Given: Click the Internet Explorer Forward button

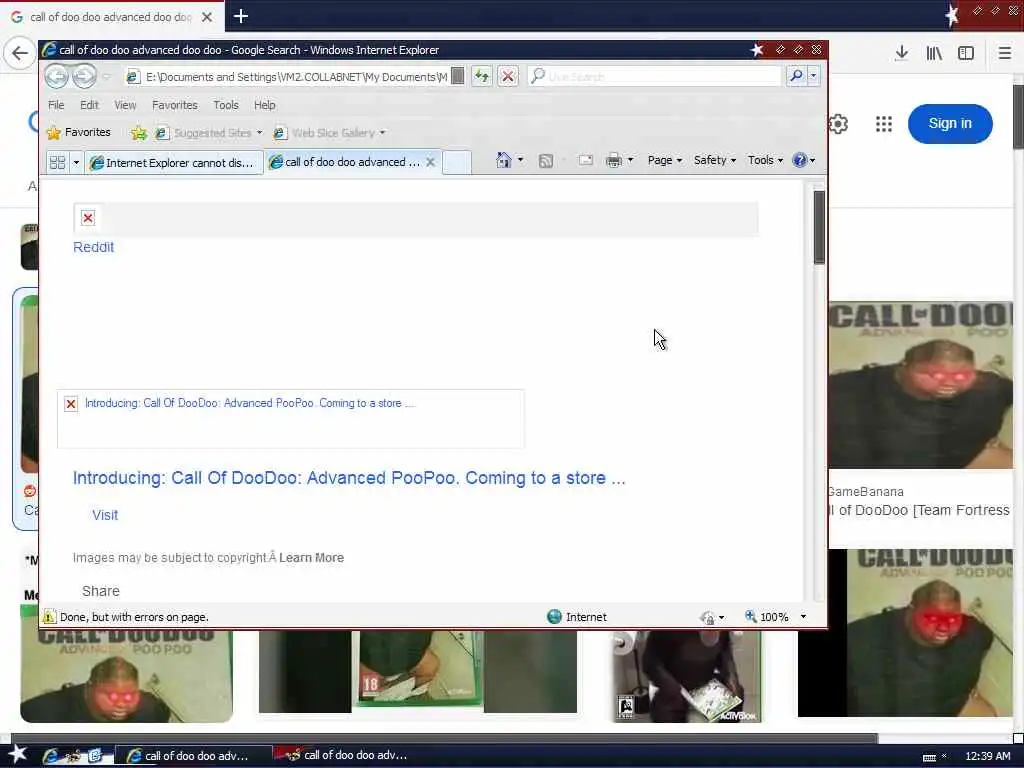Looking at the screenshot, I should tap(84, 76).
